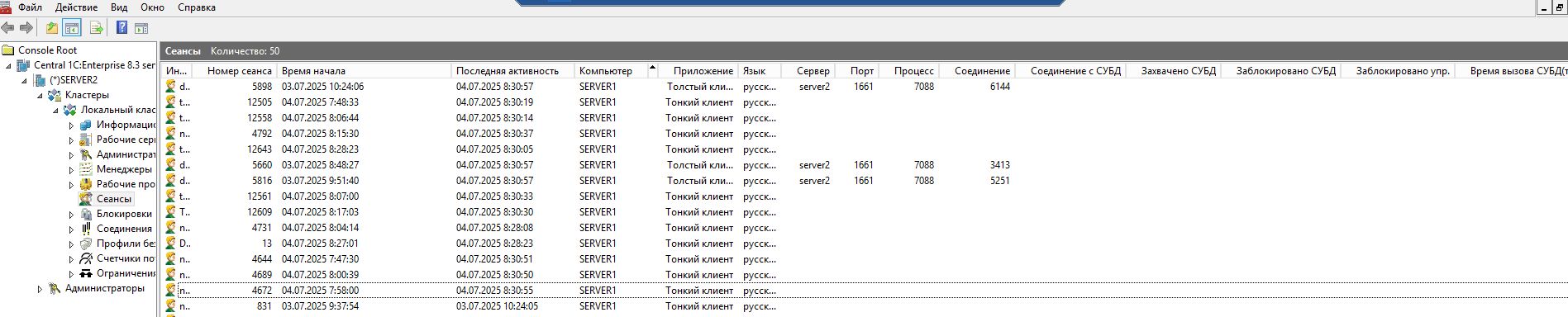Expand the Счетчики потребления tree node
This screenshot has height=317, width=1568.
point(71,259)
